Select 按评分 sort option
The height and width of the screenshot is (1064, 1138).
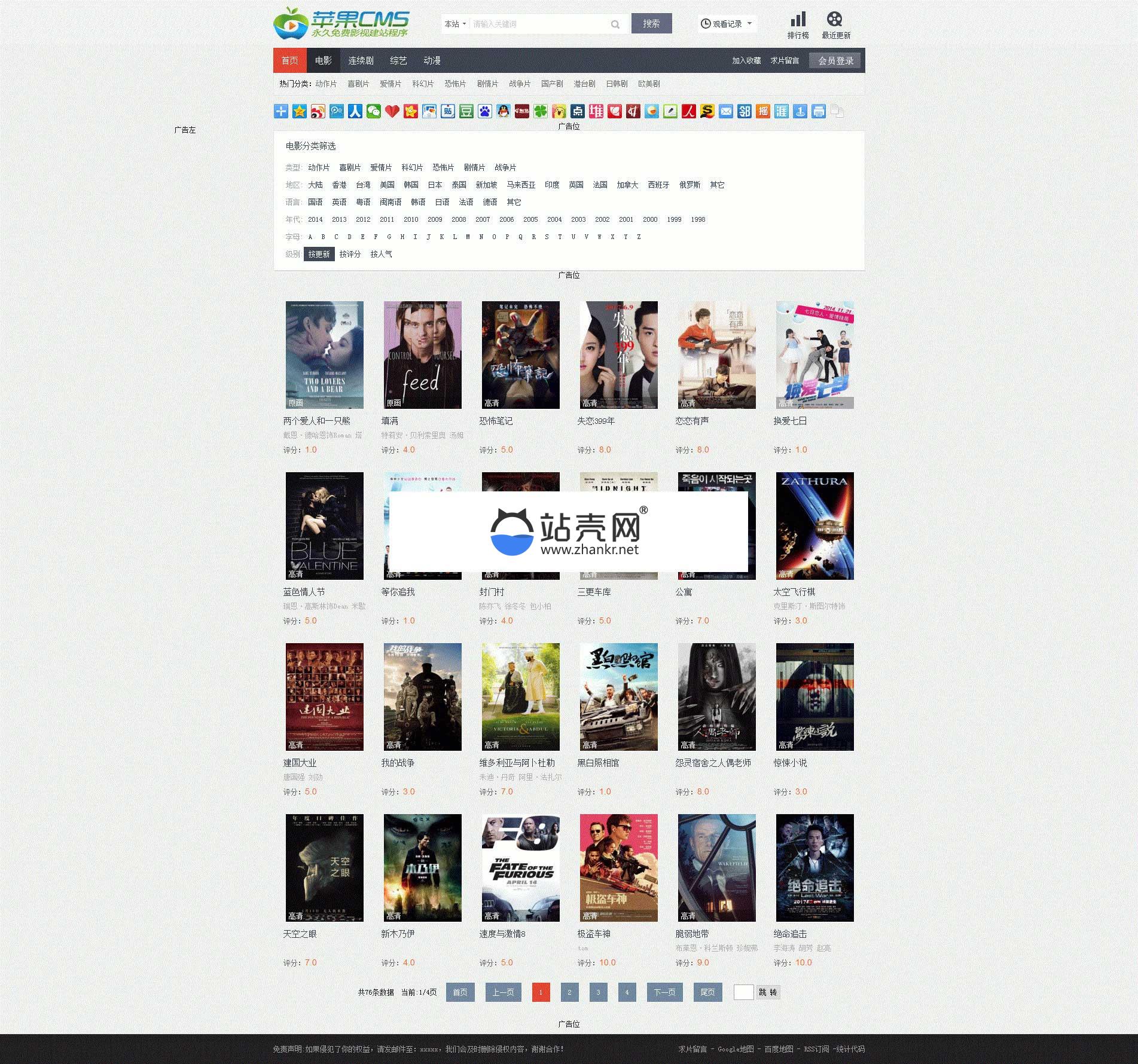[x=350, y=254]
